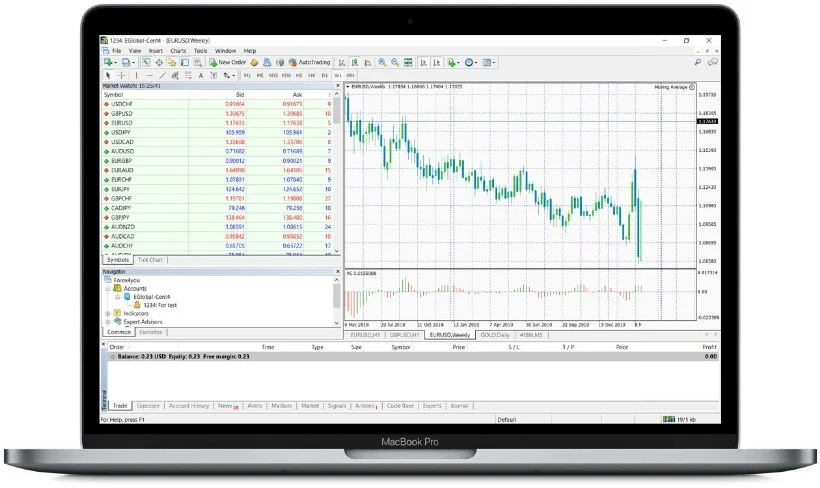Click the search magnifier icon top right
Screen dimensions: 820x488
point(698,62)
